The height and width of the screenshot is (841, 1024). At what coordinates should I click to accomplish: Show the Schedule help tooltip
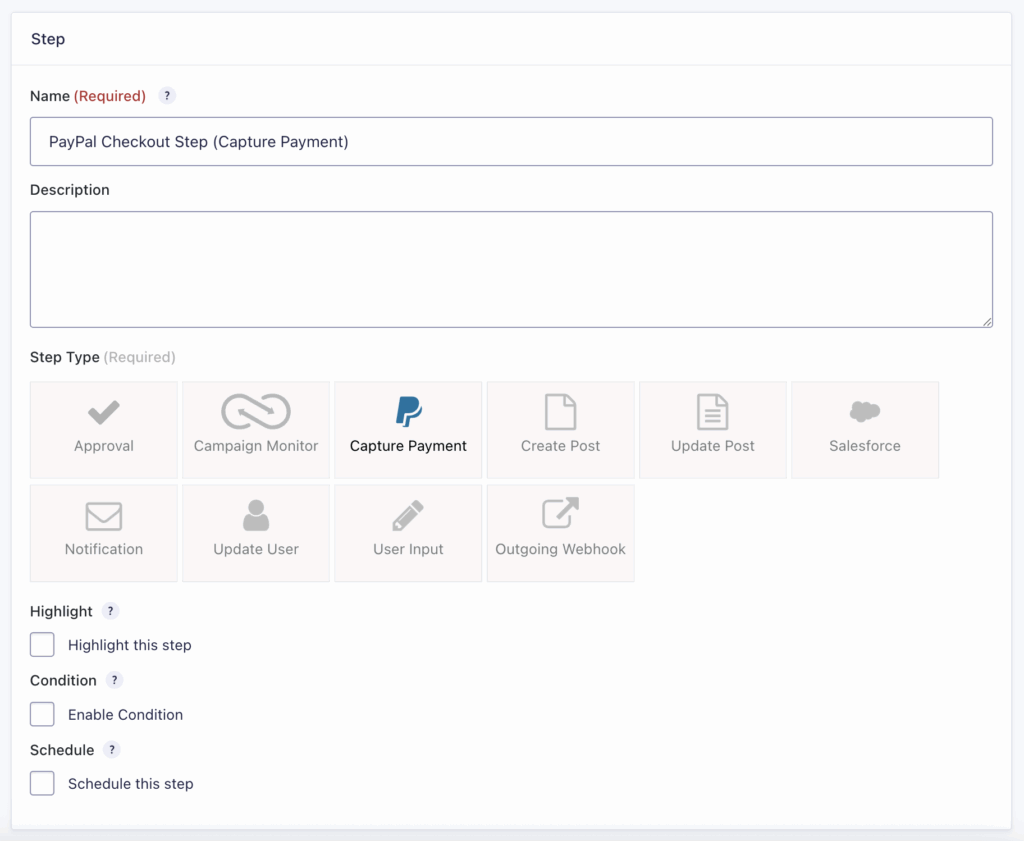click(112, 750)
